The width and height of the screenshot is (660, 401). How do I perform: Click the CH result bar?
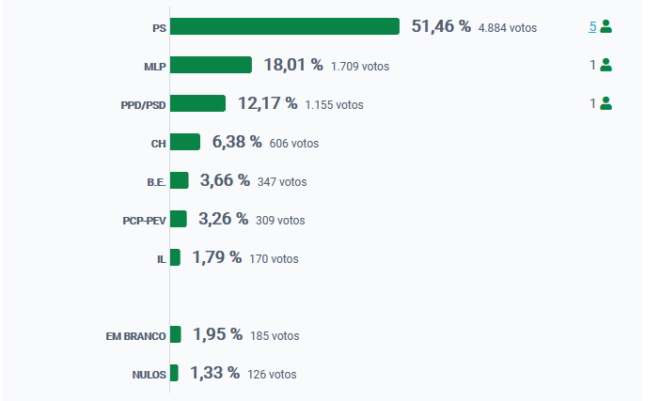(185, 142)
